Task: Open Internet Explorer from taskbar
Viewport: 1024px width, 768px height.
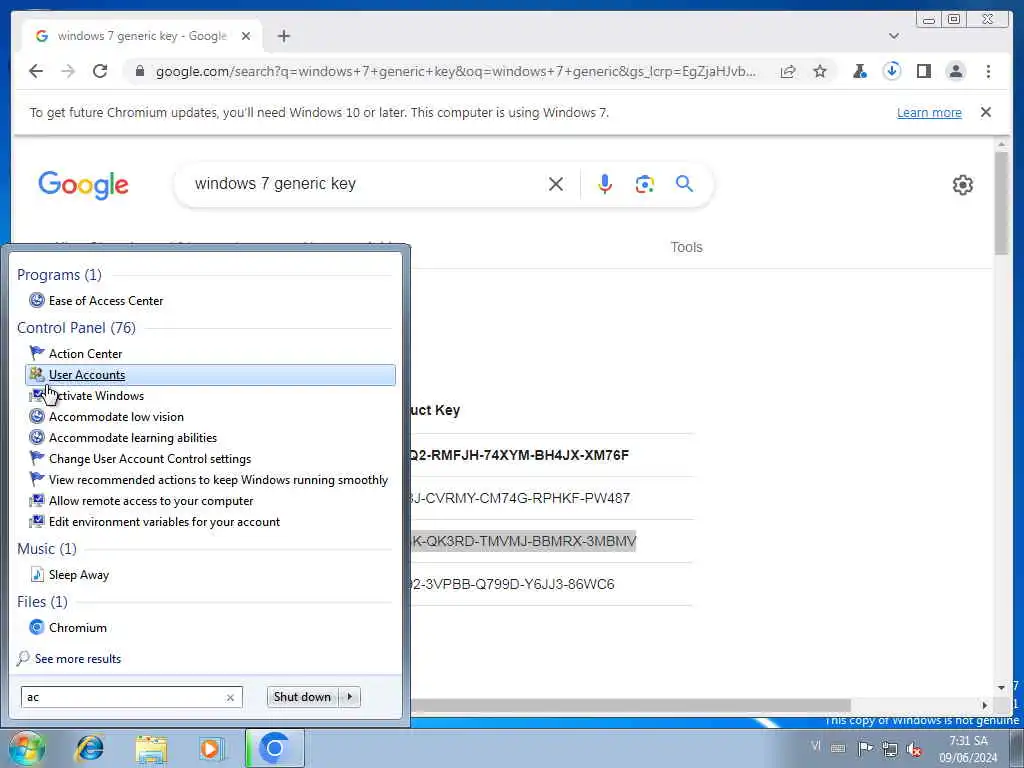Action: (89, 748)
